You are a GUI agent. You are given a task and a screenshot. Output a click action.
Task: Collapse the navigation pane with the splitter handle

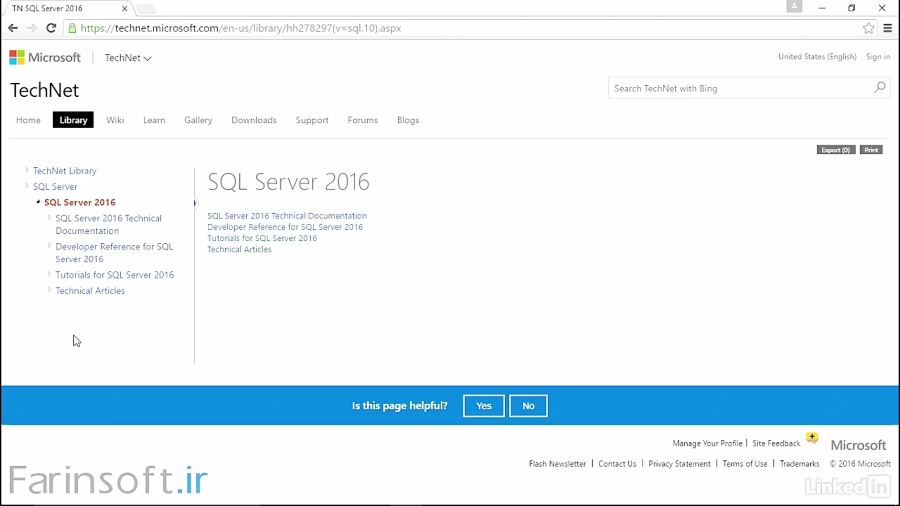tap(195, 203)
